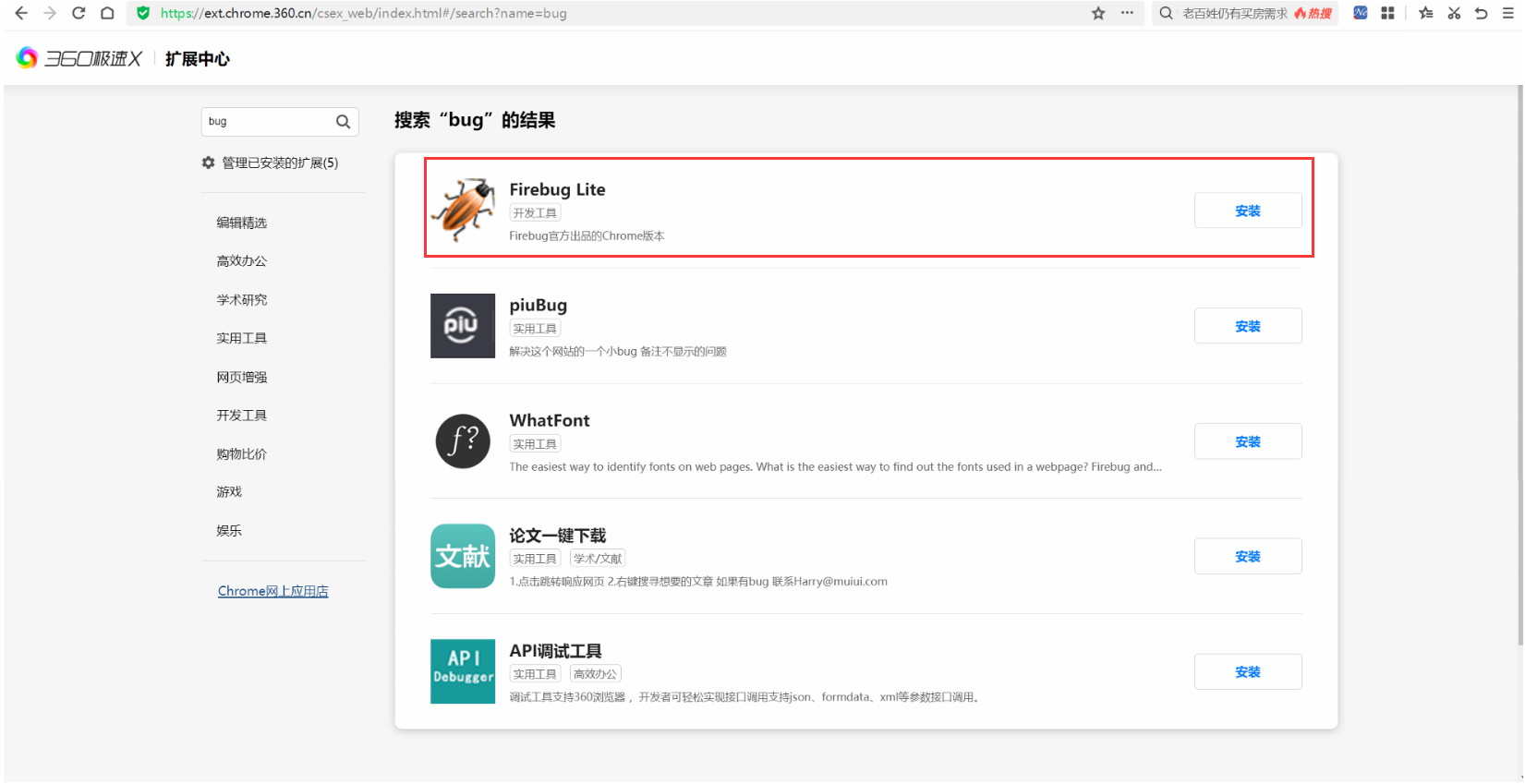
Task: Select 高效办公 category
Action: click(242, 261)
